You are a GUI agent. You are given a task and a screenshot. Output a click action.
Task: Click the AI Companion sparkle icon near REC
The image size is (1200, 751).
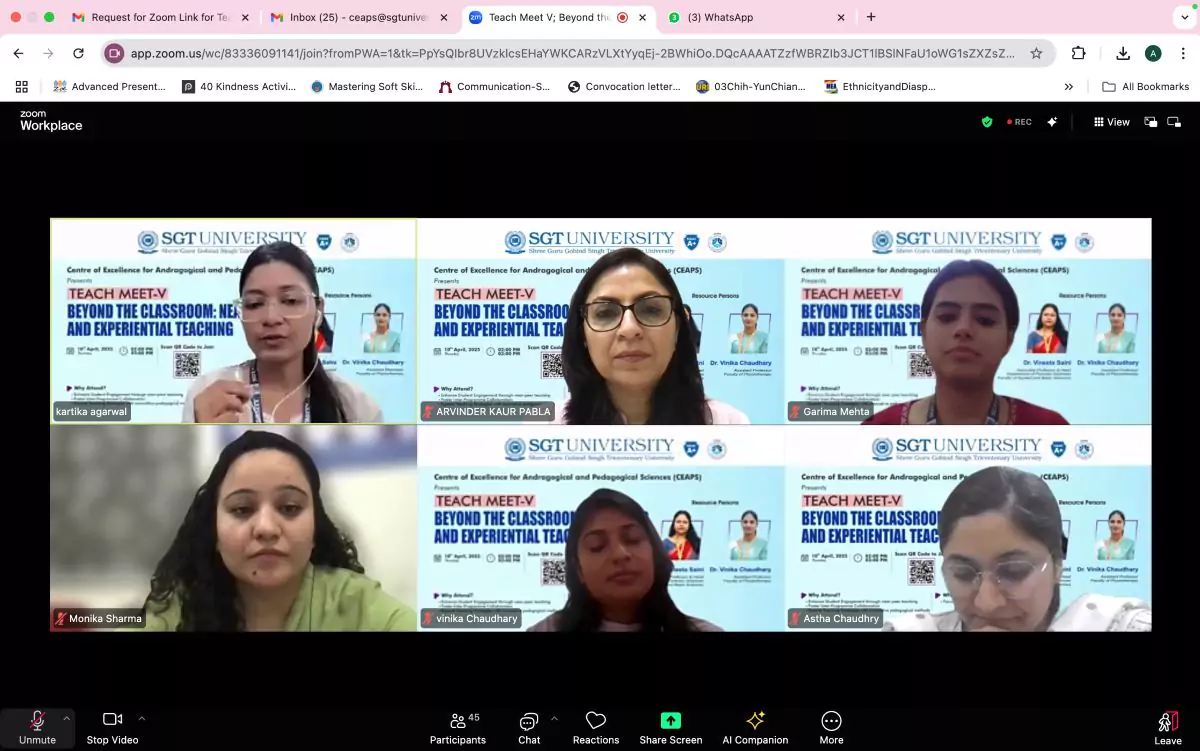[1052, 122]
